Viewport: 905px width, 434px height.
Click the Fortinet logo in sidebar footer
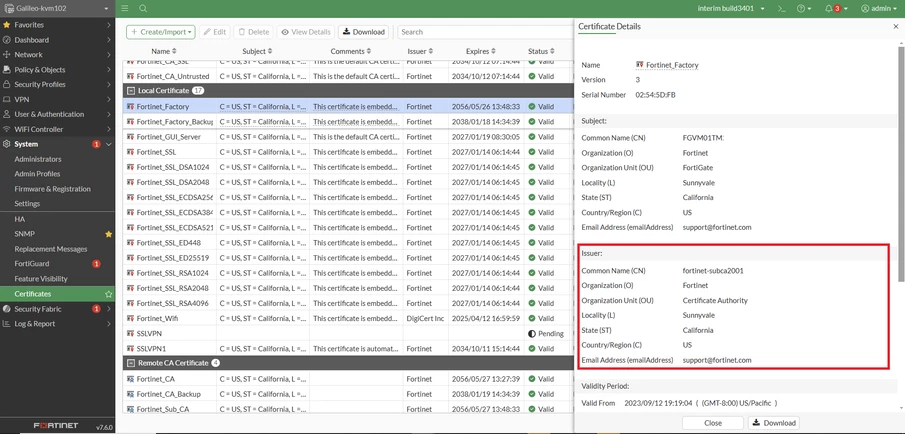pyautogui.click(x=57, y=426)
